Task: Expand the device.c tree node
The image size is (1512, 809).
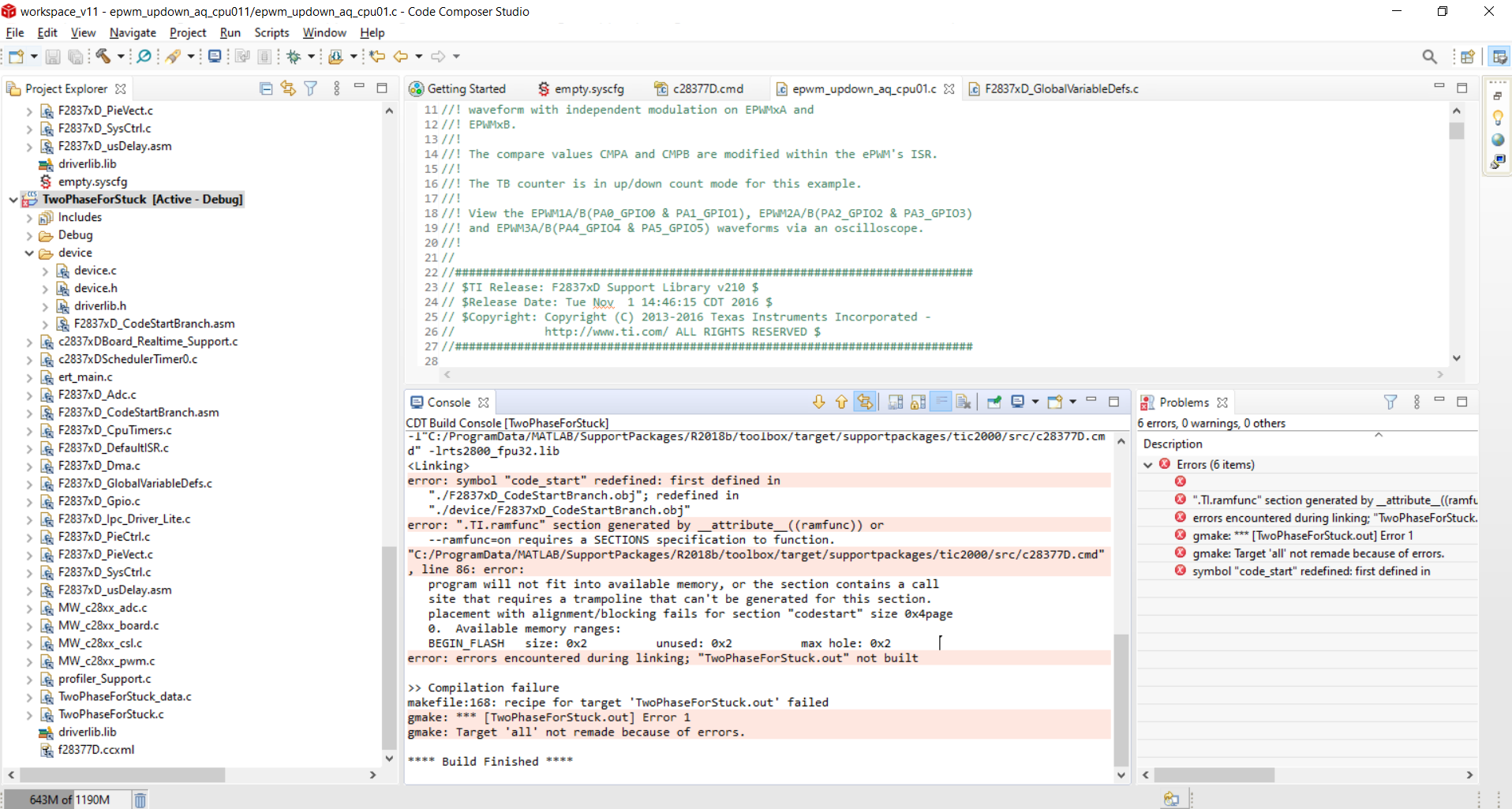Action: point(45,271)
